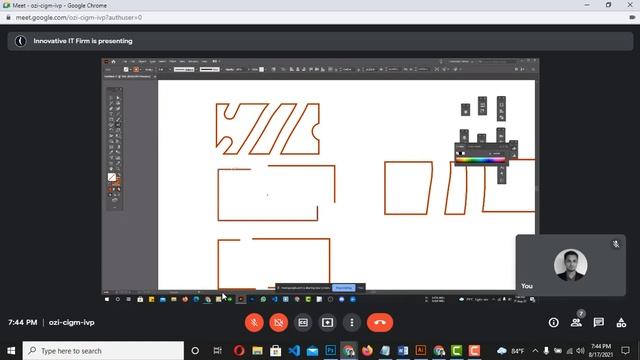Open the Present now screen button
This screenshot has width=640, height=360.
327,322
